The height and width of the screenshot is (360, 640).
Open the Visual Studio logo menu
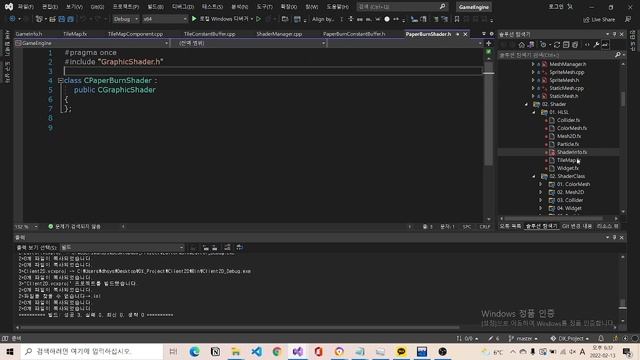pyautogui.click(x=9, y=7)
